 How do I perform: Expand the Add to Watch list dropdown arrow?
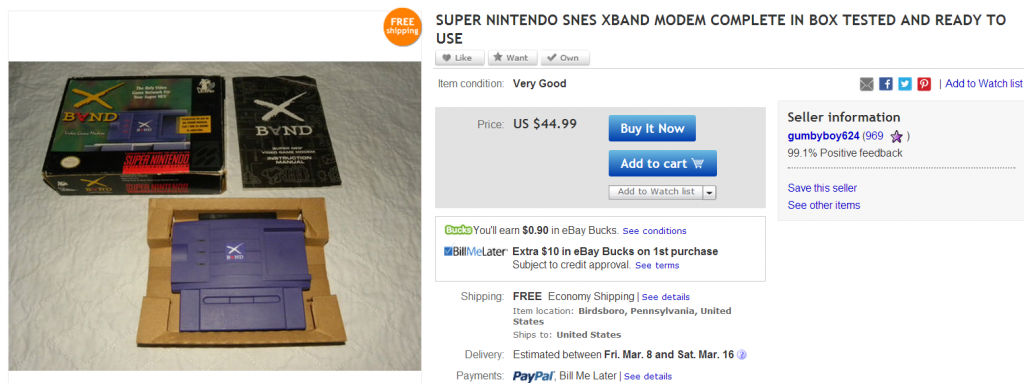point(710,192)
